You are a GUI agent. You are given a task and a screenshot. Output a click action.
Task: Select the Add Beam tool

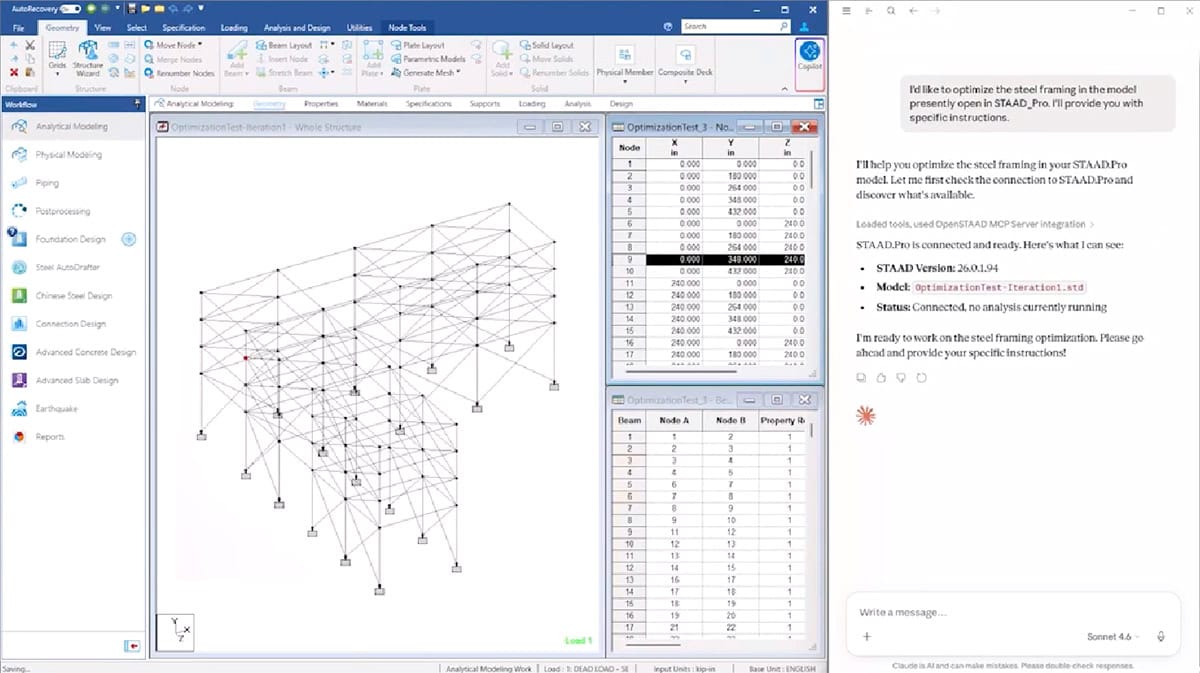coord(236,60)
